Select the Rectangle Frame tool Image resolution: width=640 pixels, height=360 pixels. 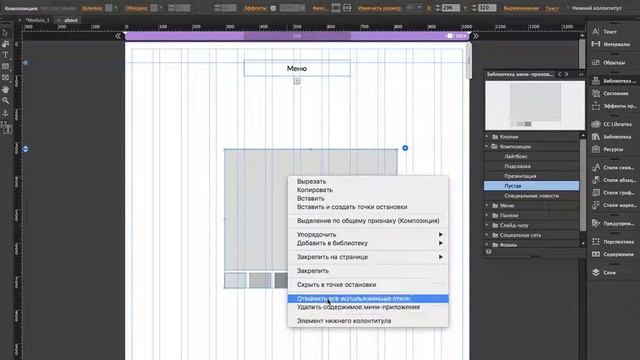tap(5, 78)
